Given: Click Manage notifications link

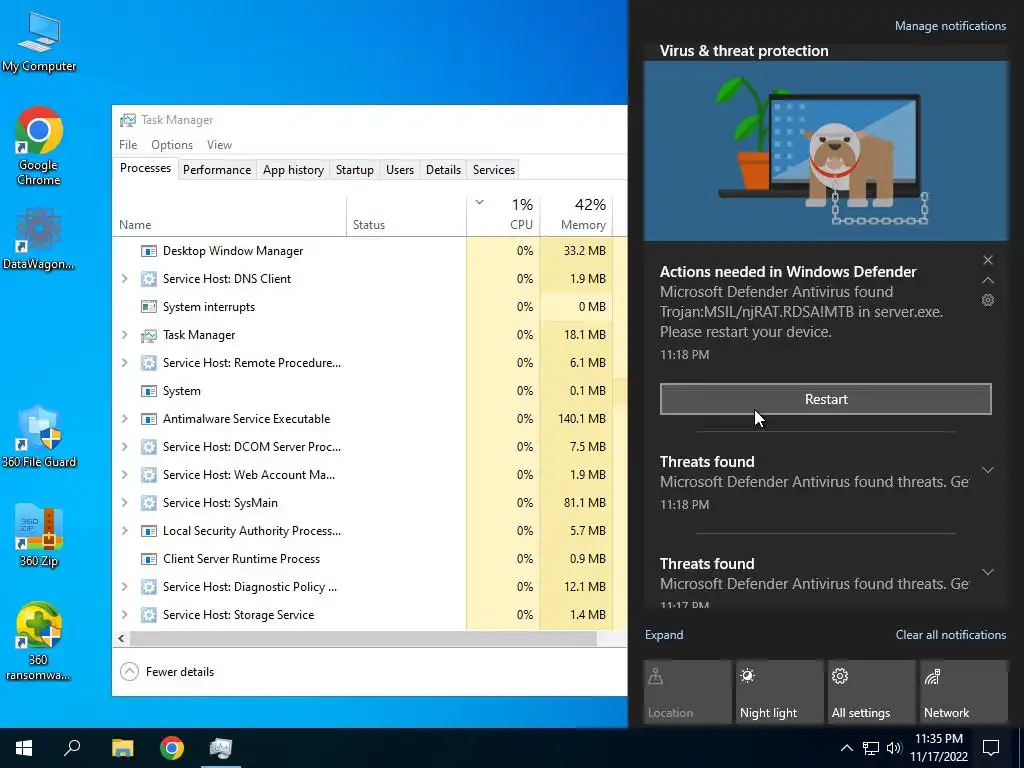Looking at the screenshot, I should 950,26.
